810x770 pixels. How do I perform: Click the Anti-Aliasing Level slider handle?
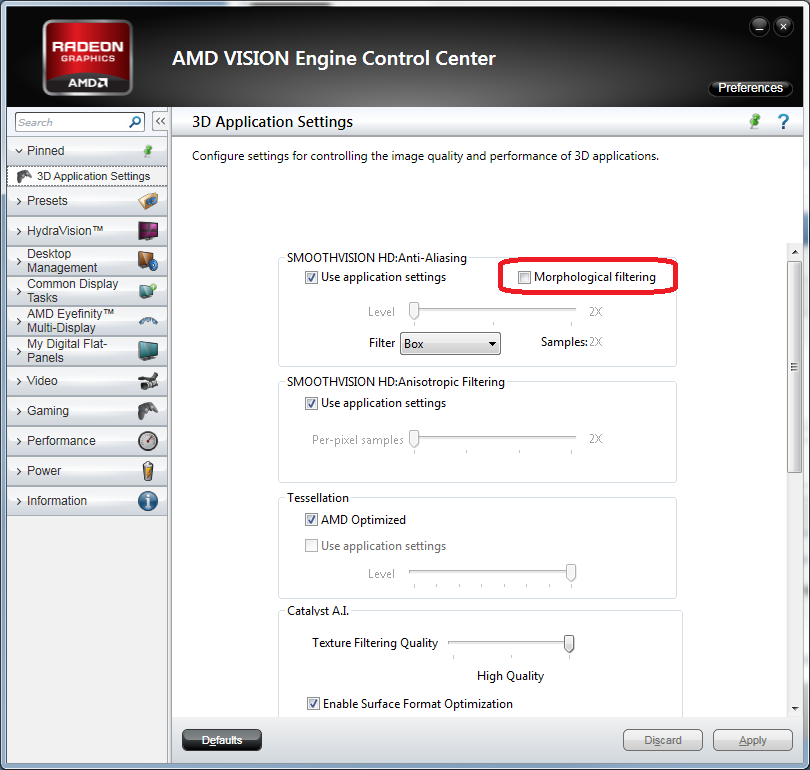tap(414, 311)
